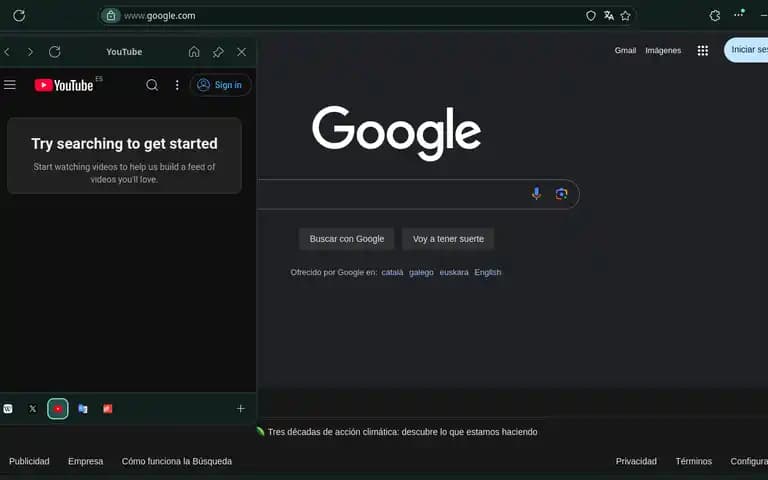Screen dimensions: 768x480
Task: Switch Google to euskara
Action: (x=454, y=272)
